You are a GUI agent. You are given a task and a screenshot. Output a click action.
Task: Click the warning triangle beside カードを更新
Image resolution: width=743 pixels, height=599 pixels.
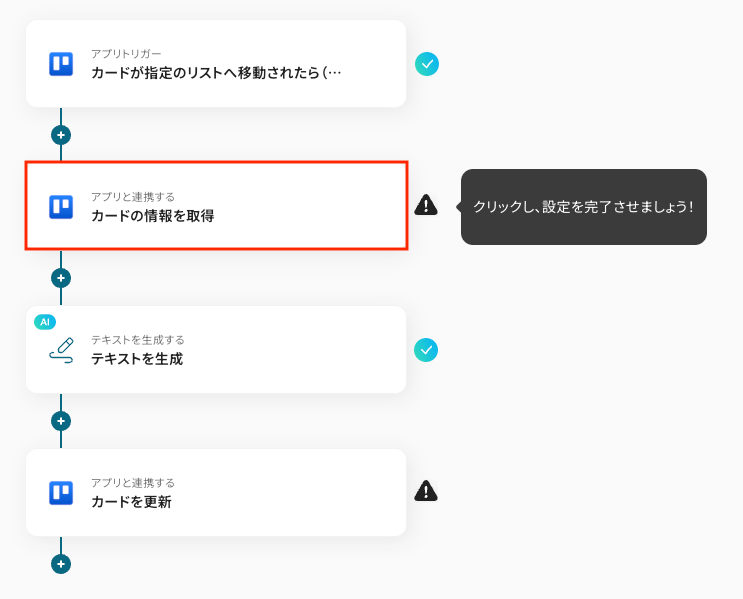[x=426, y=491]
